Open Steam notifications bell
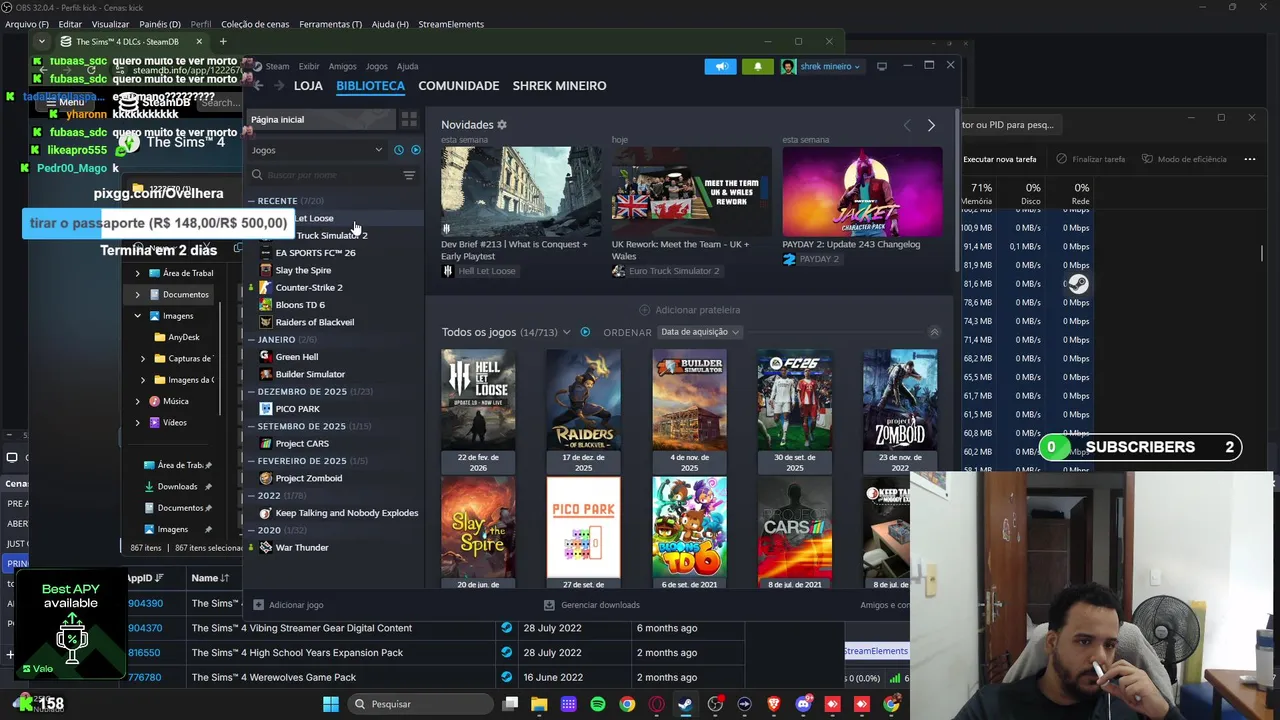The width and height of the screenshot is (1280, 720). tap(757, 66)
